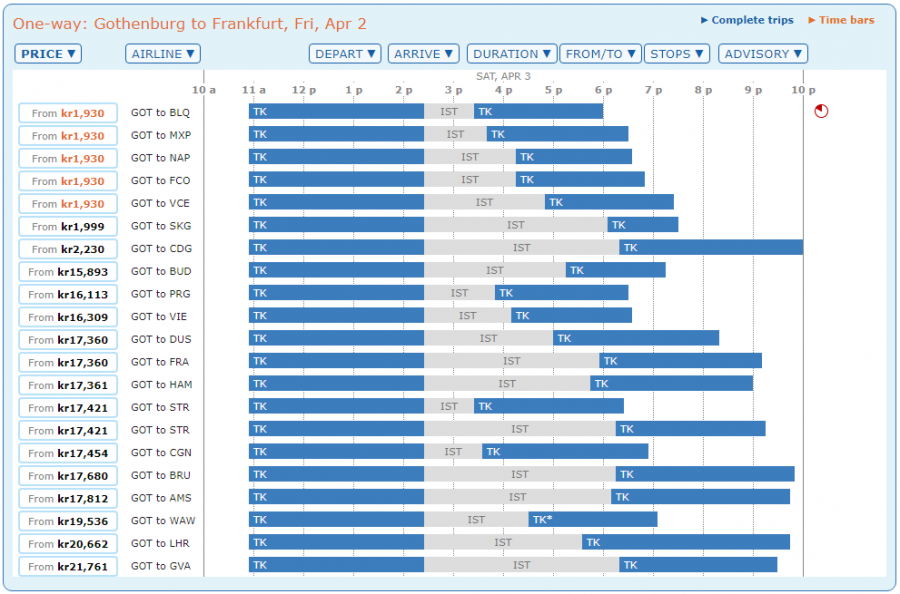Select the kr2,230 fare to CDG
The image size is (900, 594).
point(67,249)
